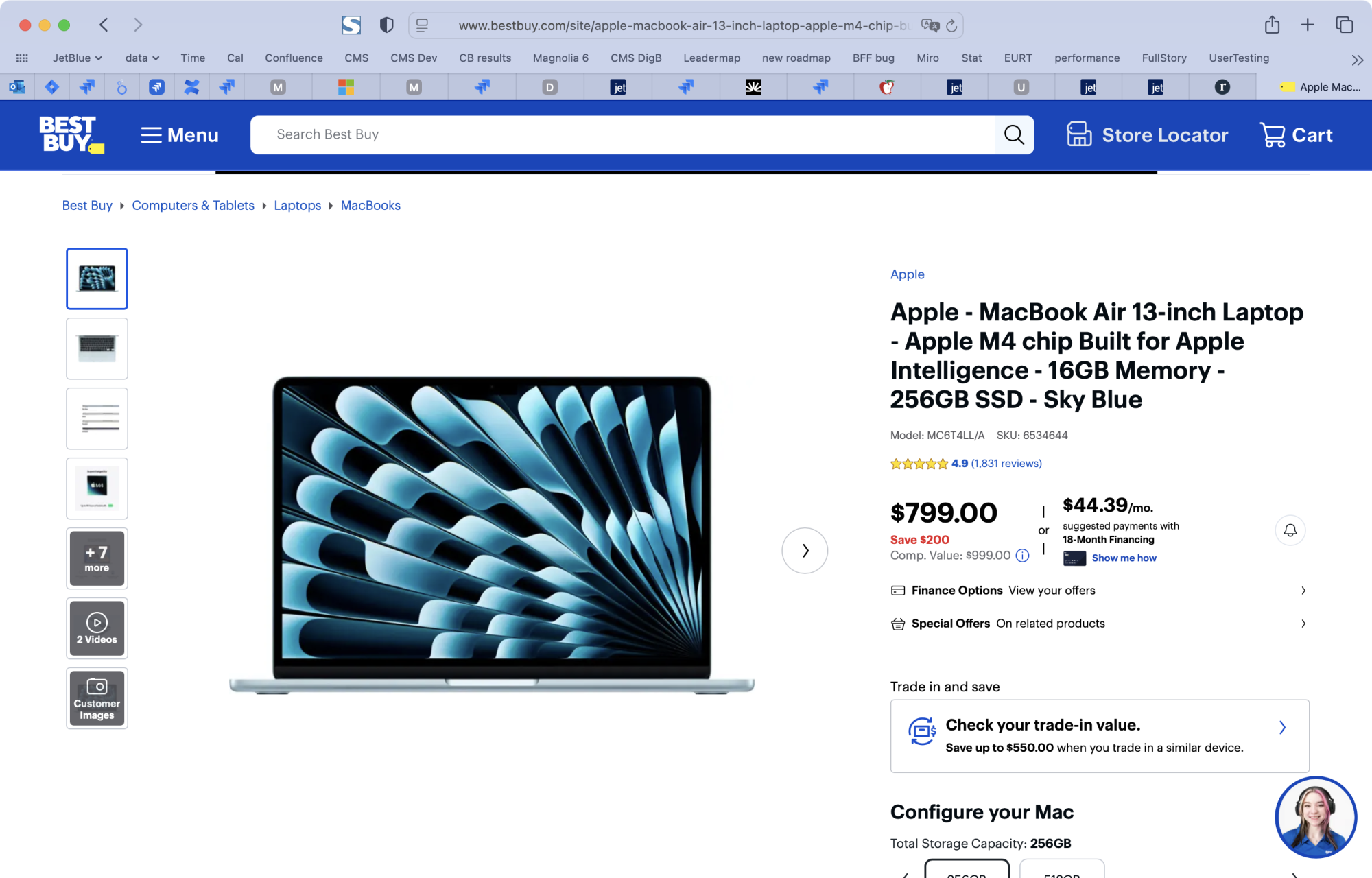
Task: Select the 512GB storage option
Action: pyautogui.click(x=1062, y=873)
